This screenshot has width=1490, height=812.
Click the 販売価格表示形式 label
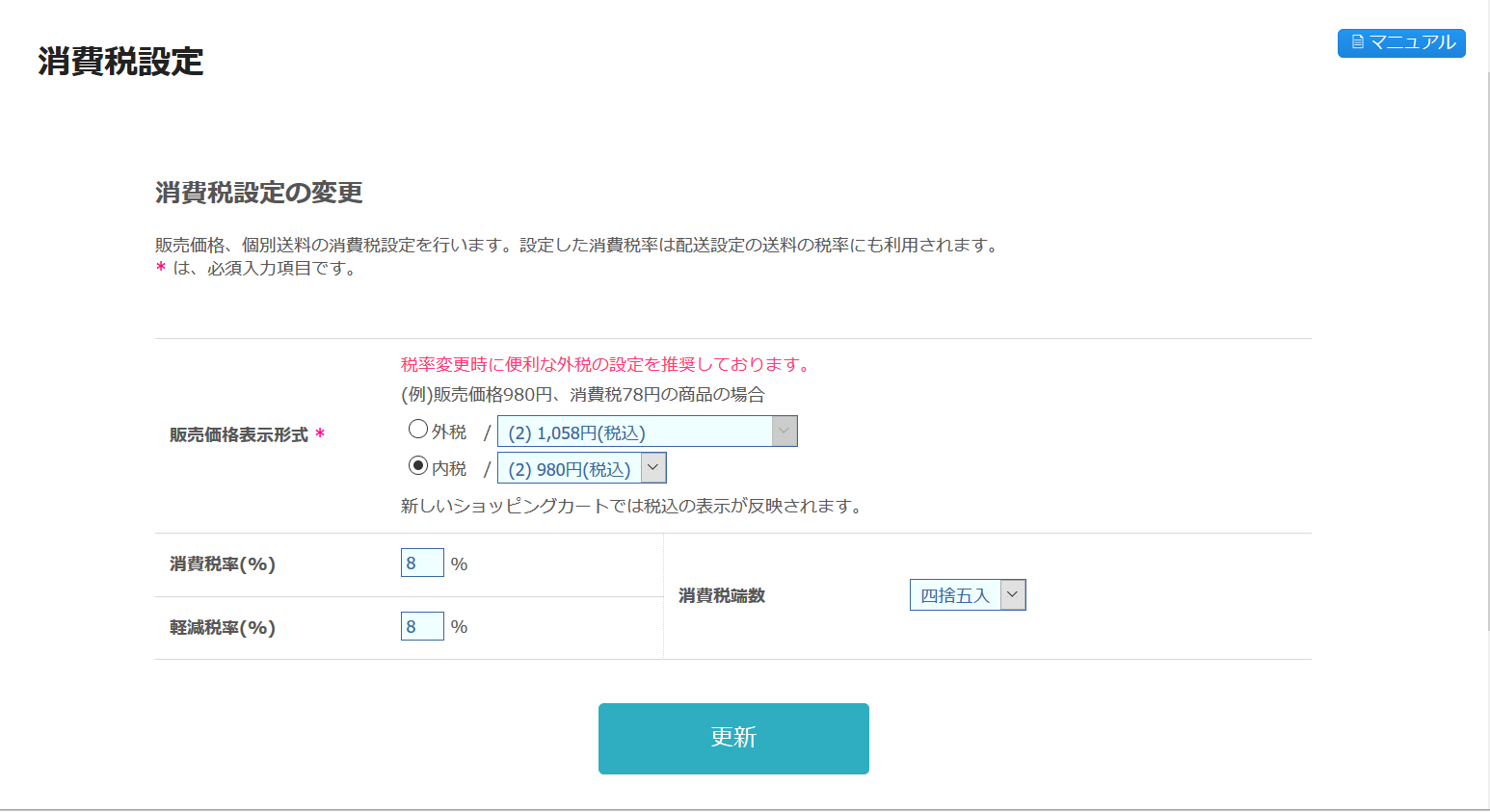239,435
